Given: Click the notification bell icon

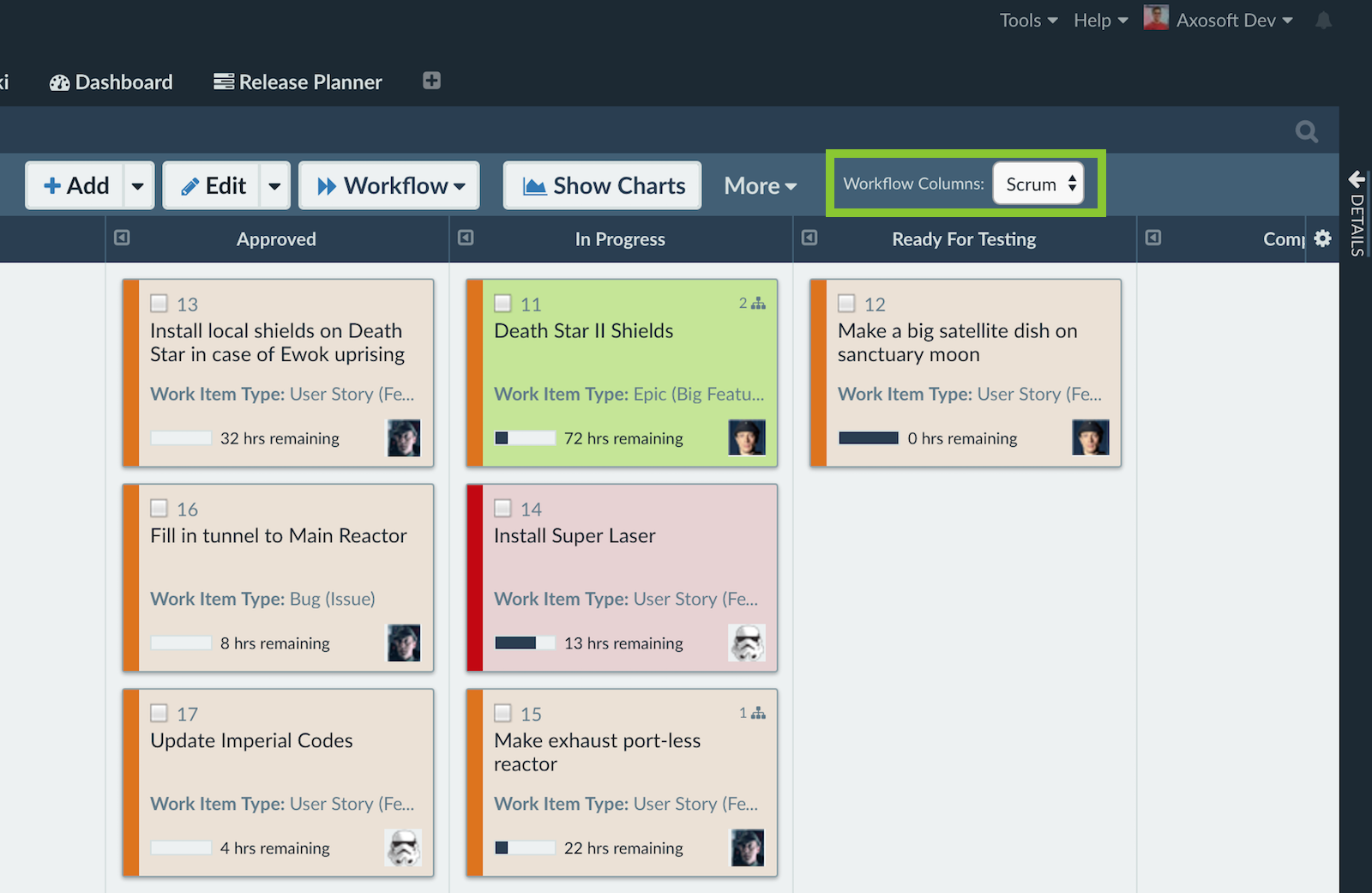Looking at the screenshot, I should [1323, 21].
